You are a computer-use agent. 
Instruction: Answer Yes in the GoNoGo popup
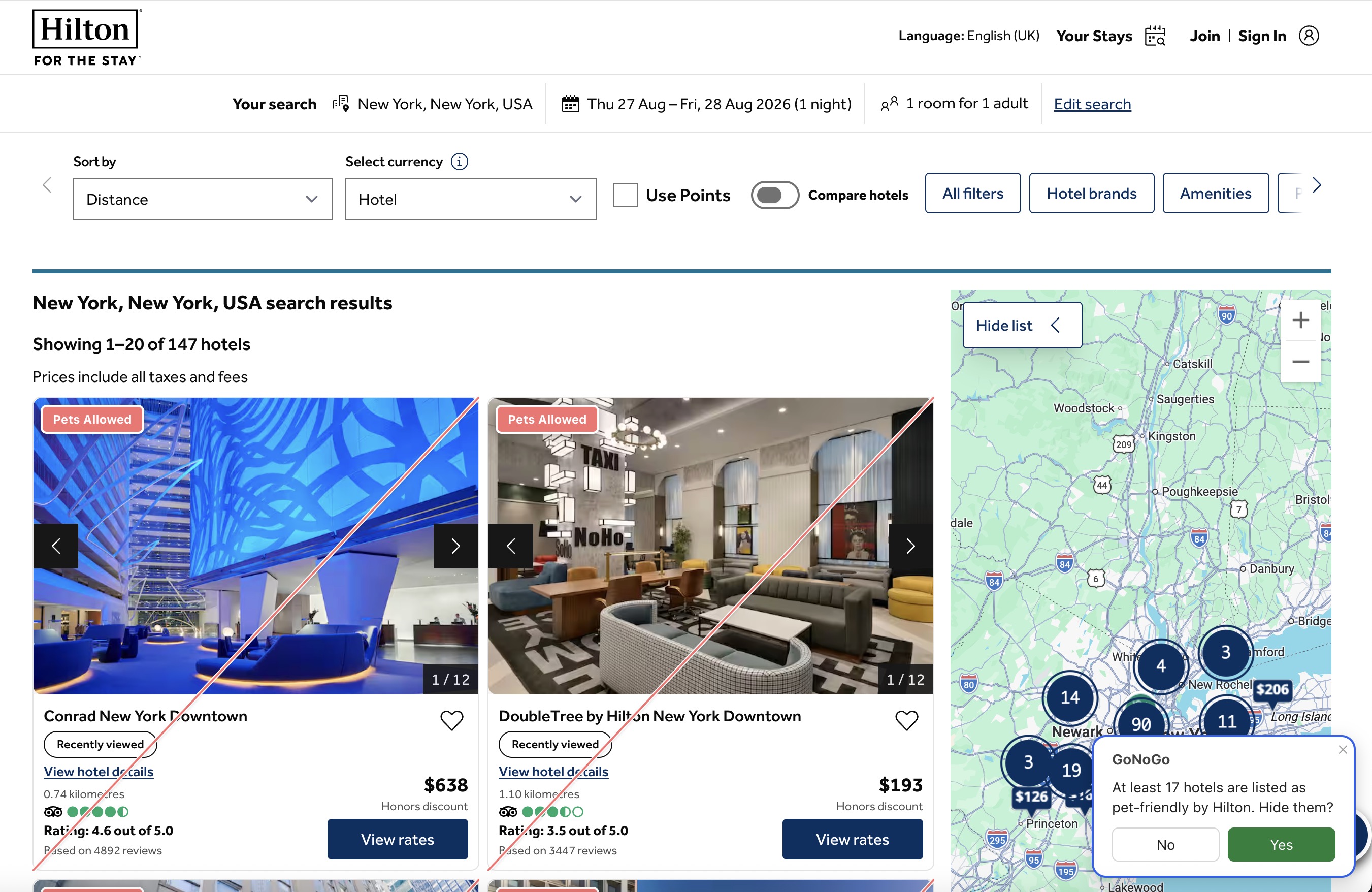pyautogui.click(x=1281, y=844)
